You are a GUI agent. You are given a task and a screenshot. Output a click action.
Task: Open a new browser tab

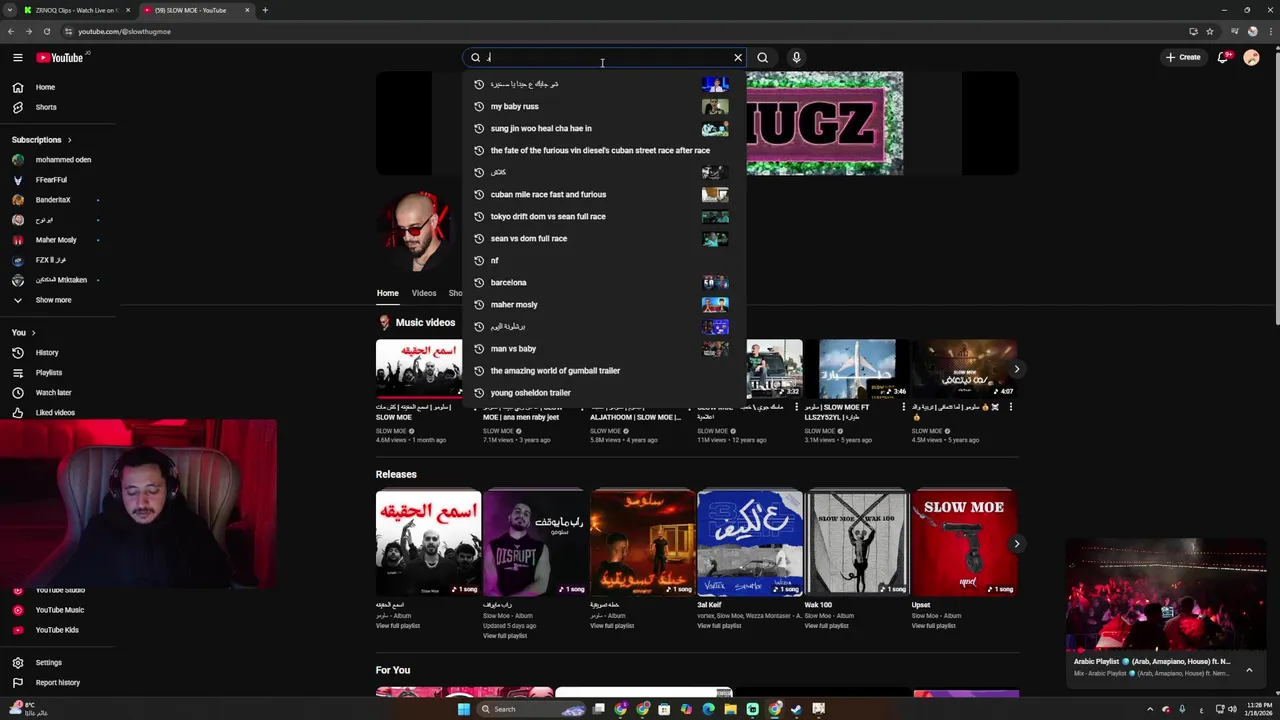[x=265, y=10]
